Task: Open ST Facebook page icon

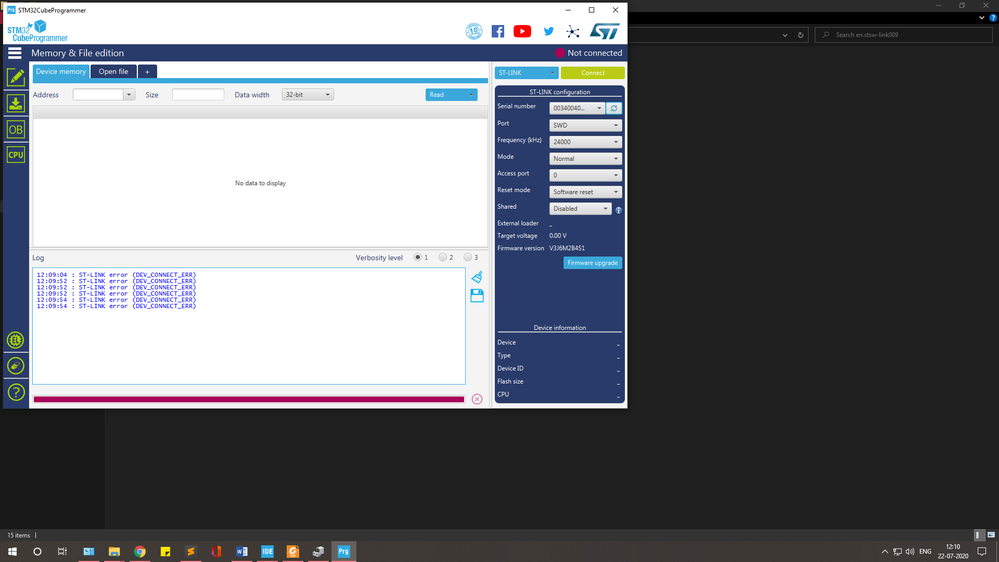Action: click(498, 31)
